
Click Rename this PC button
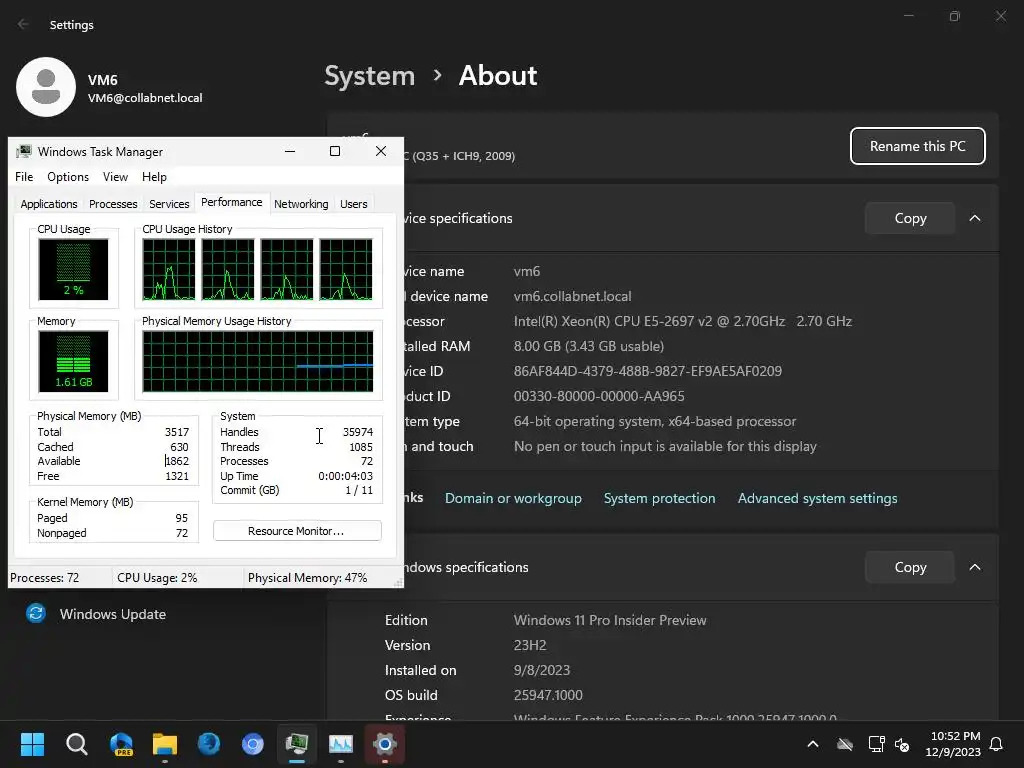coord(918,146)
